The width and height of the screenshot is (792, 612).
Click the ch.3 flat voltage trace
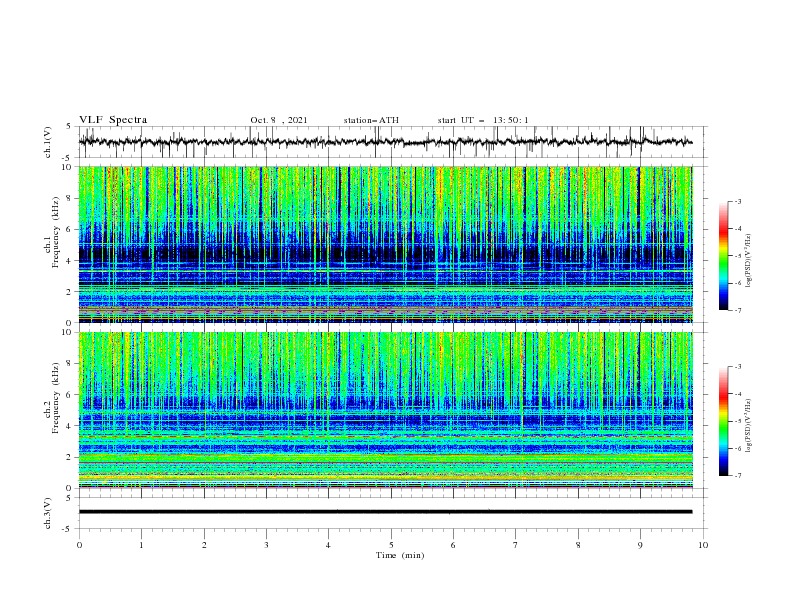point(385,512)
